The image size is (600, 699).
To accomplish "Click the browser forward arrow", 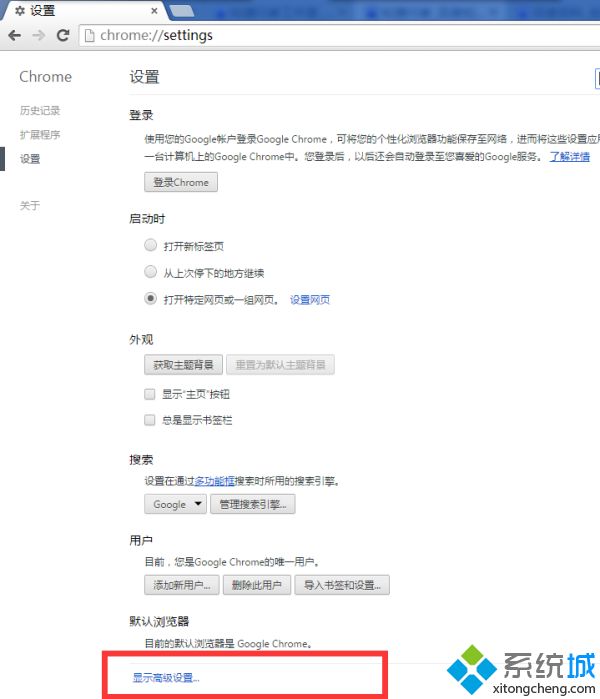I will [x=39, y=35].
